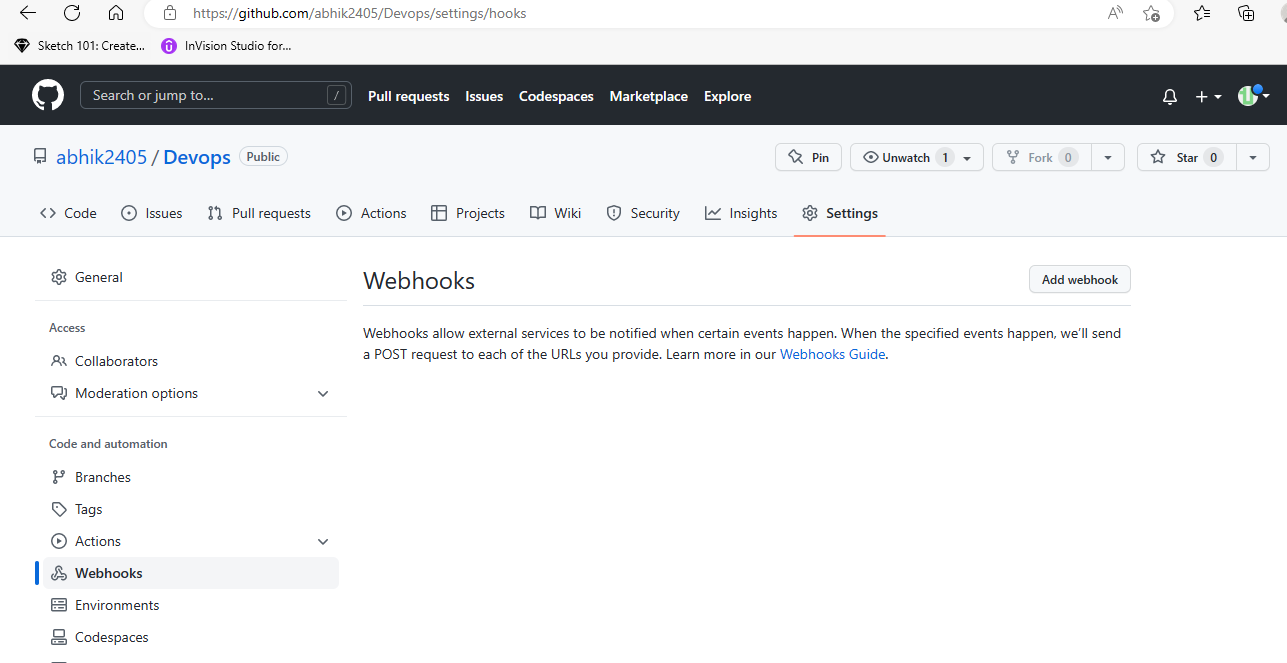
Task: Pin the repository
Action: (x=808, y=157)
